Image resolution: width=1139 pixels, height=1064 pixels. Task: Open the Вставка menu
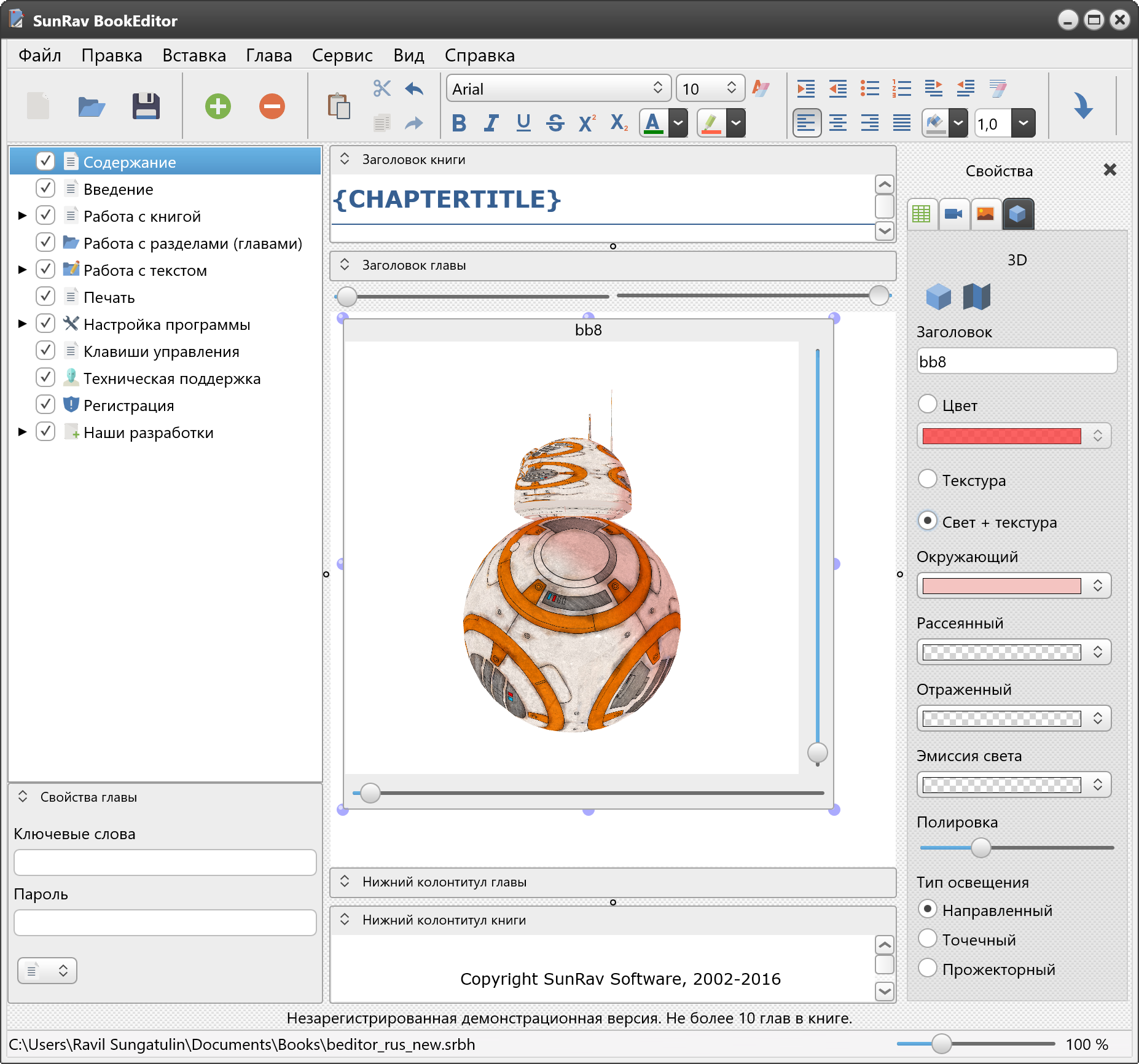(x=194, y=55)
